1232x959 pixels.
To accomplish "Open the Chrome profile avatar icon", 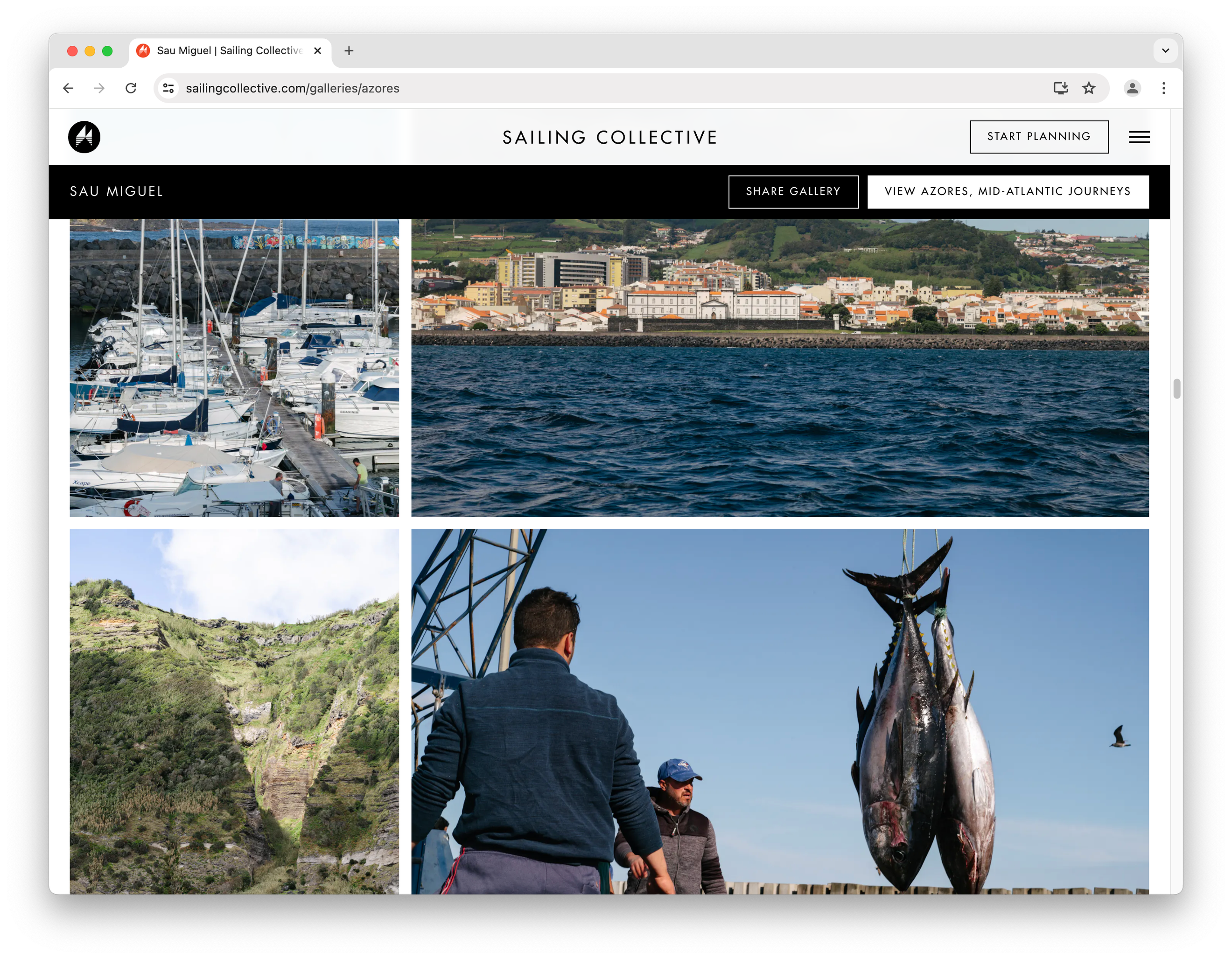I will (x=1132, y=88).
